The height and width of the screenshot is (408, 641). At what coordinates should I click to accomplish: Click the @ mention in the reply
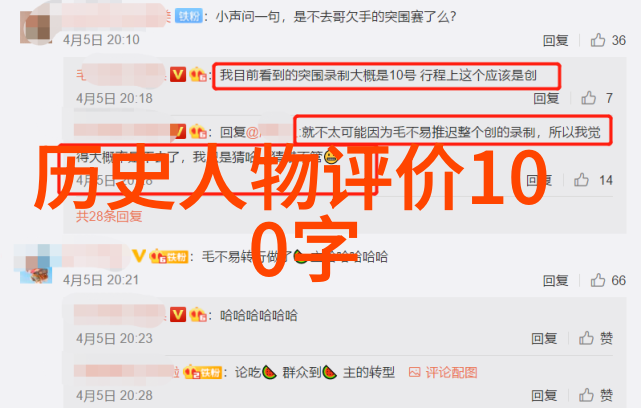coord(270,132)
